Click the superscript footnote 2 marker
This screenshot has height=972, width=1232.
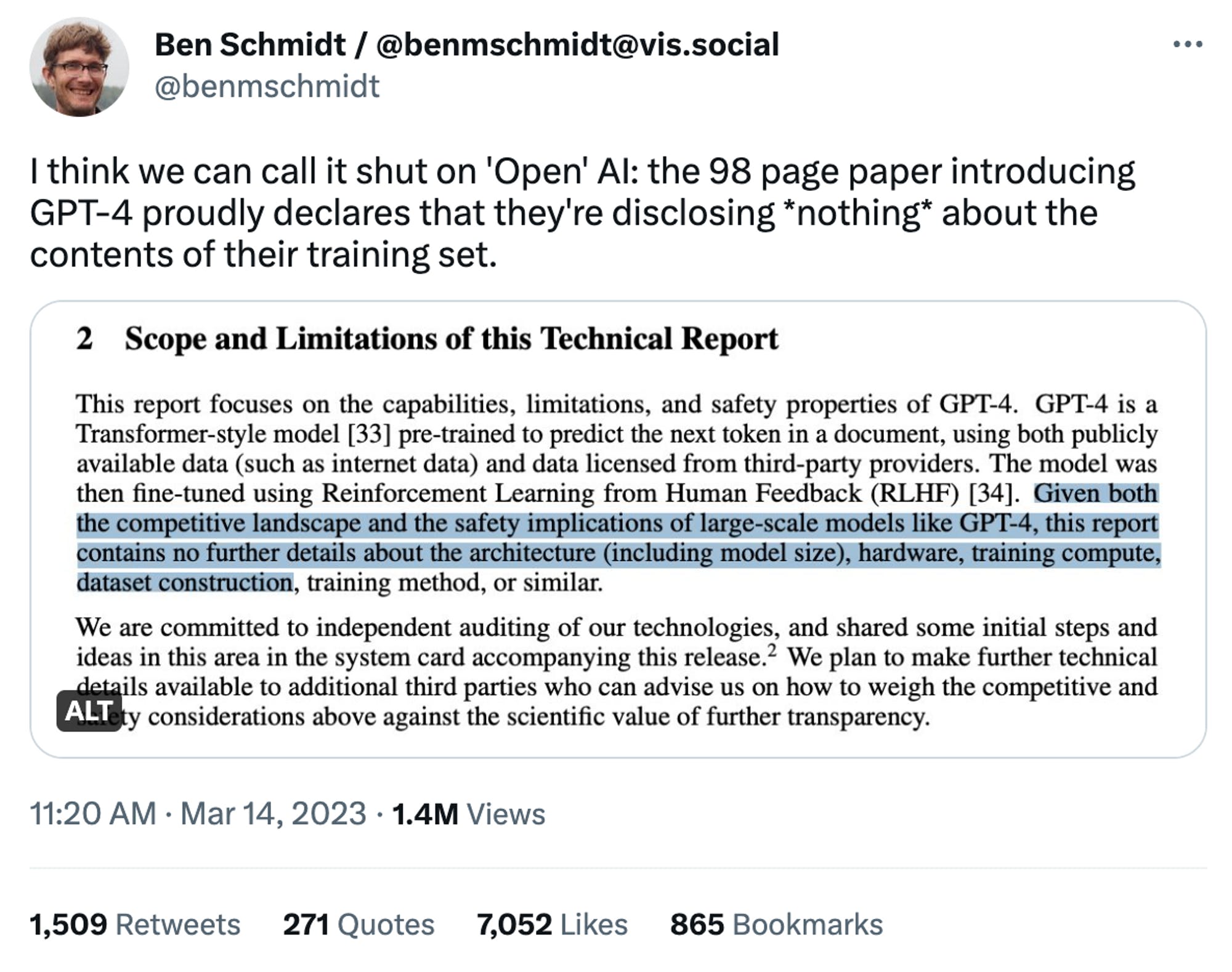click(x=772, y=650)
